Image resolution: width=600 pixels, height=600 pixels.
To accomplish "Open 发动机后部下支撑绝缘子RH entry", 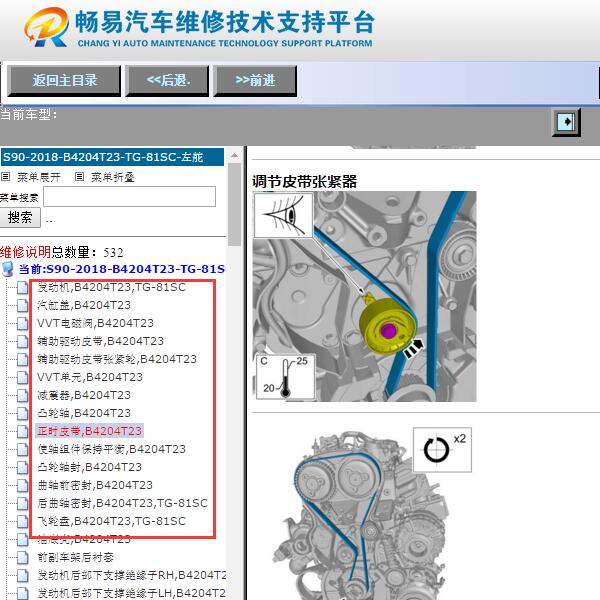I will click(x=132, y=575).
